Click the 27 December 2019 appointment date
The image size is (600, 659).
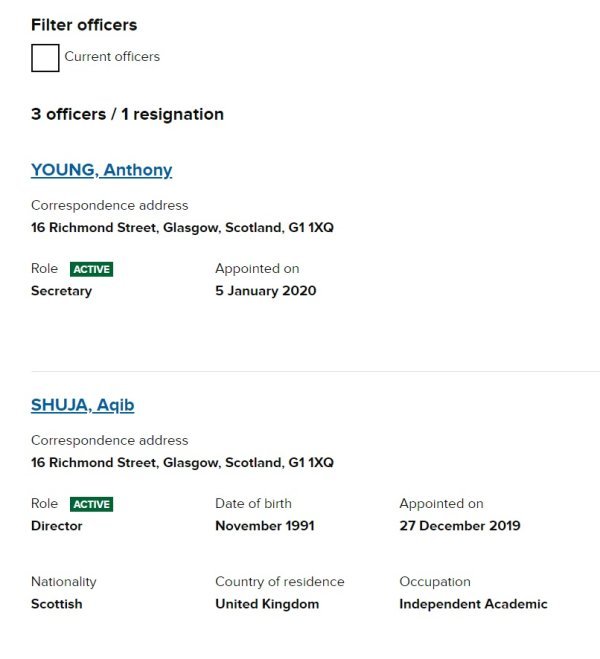(459, 526)
